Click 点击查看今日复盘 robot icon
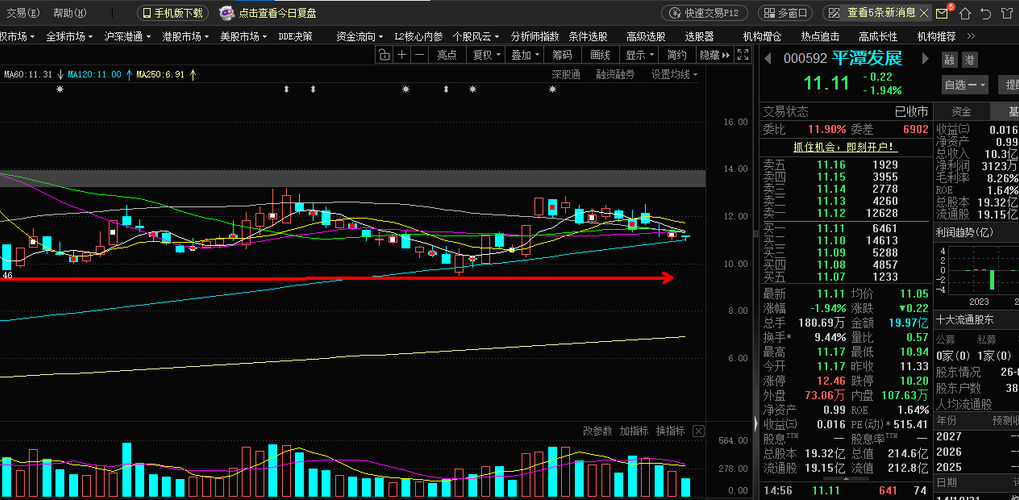The image size is (1019, 500). (x=227, y=12)
